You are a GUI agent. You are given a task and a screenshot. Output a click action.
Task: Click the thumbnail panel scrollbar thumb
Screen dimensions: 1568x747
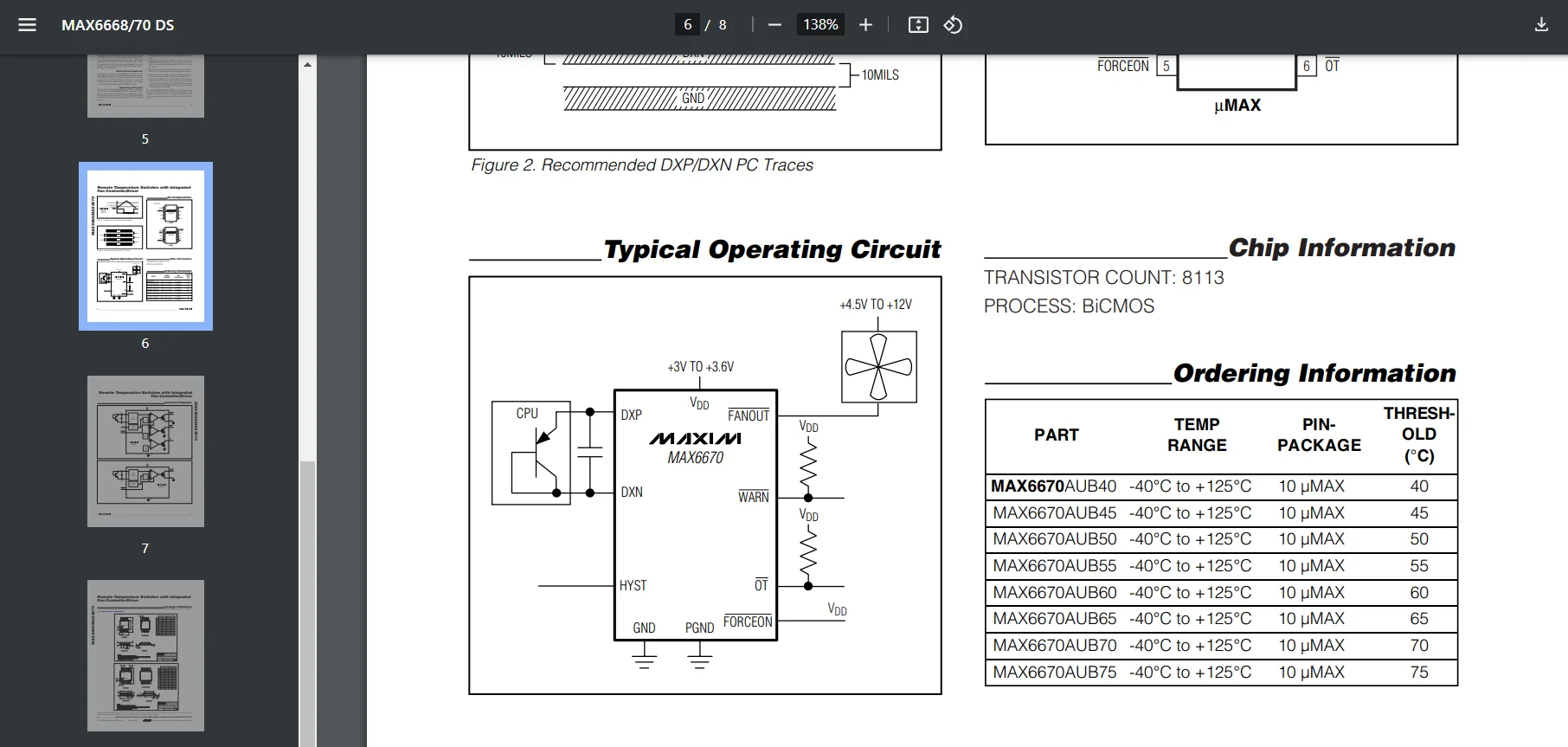(x=307, y=603)
